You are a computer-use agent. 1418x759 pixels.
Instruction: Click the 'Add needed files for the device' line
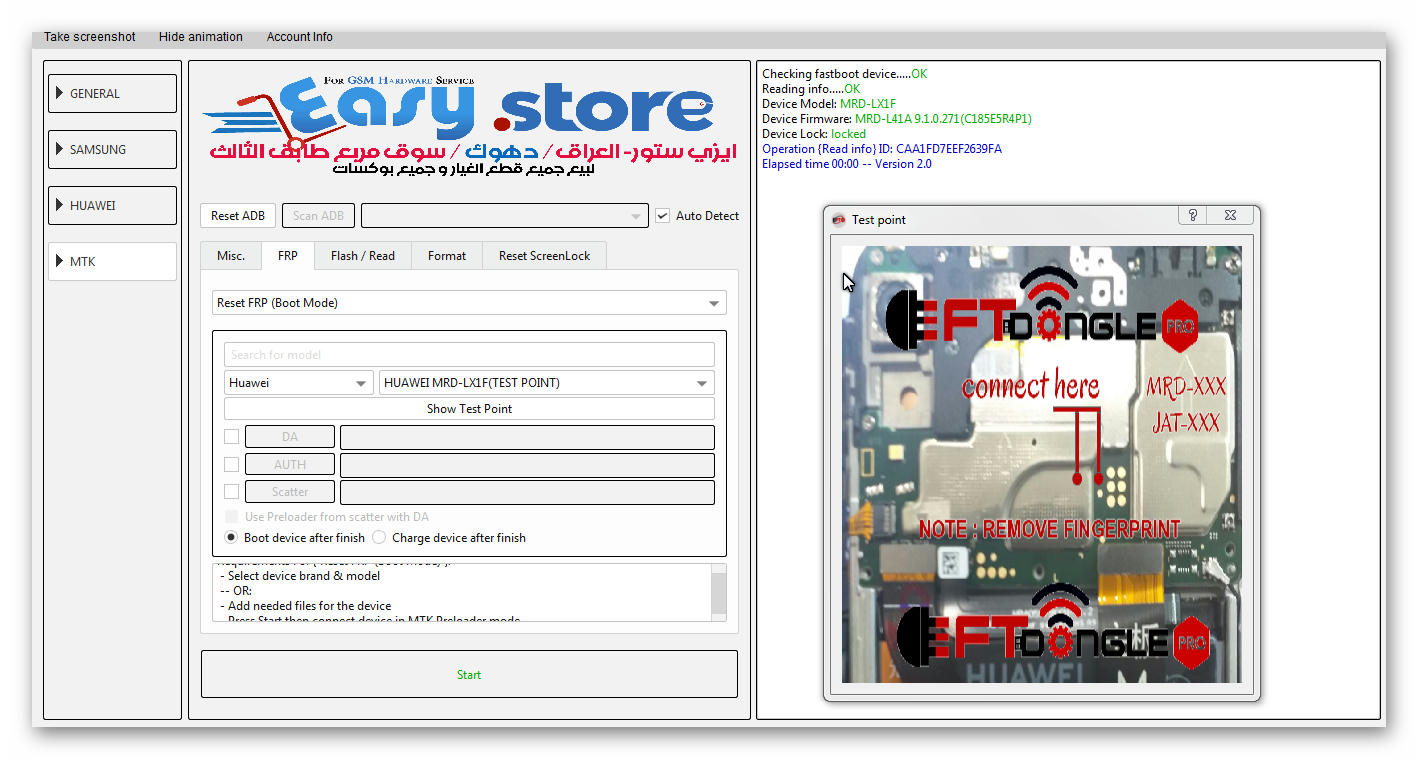pyautogui.click(x=305, y=606)
